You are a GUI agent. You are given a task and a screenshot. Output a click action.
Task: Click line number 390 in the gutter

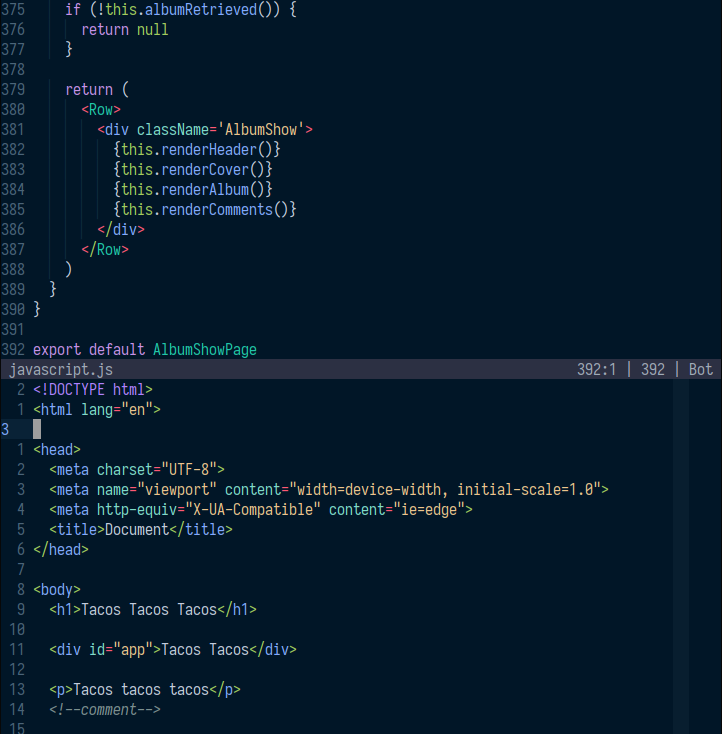point(13,309)
